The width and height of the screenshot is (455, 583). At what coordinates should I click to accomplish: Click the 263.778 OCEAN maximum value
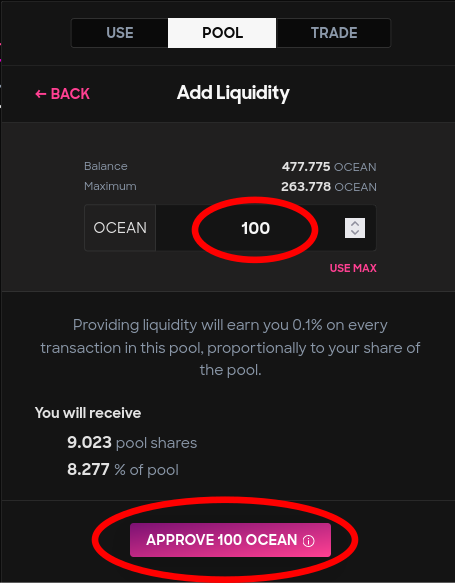[x=329, y=186]
